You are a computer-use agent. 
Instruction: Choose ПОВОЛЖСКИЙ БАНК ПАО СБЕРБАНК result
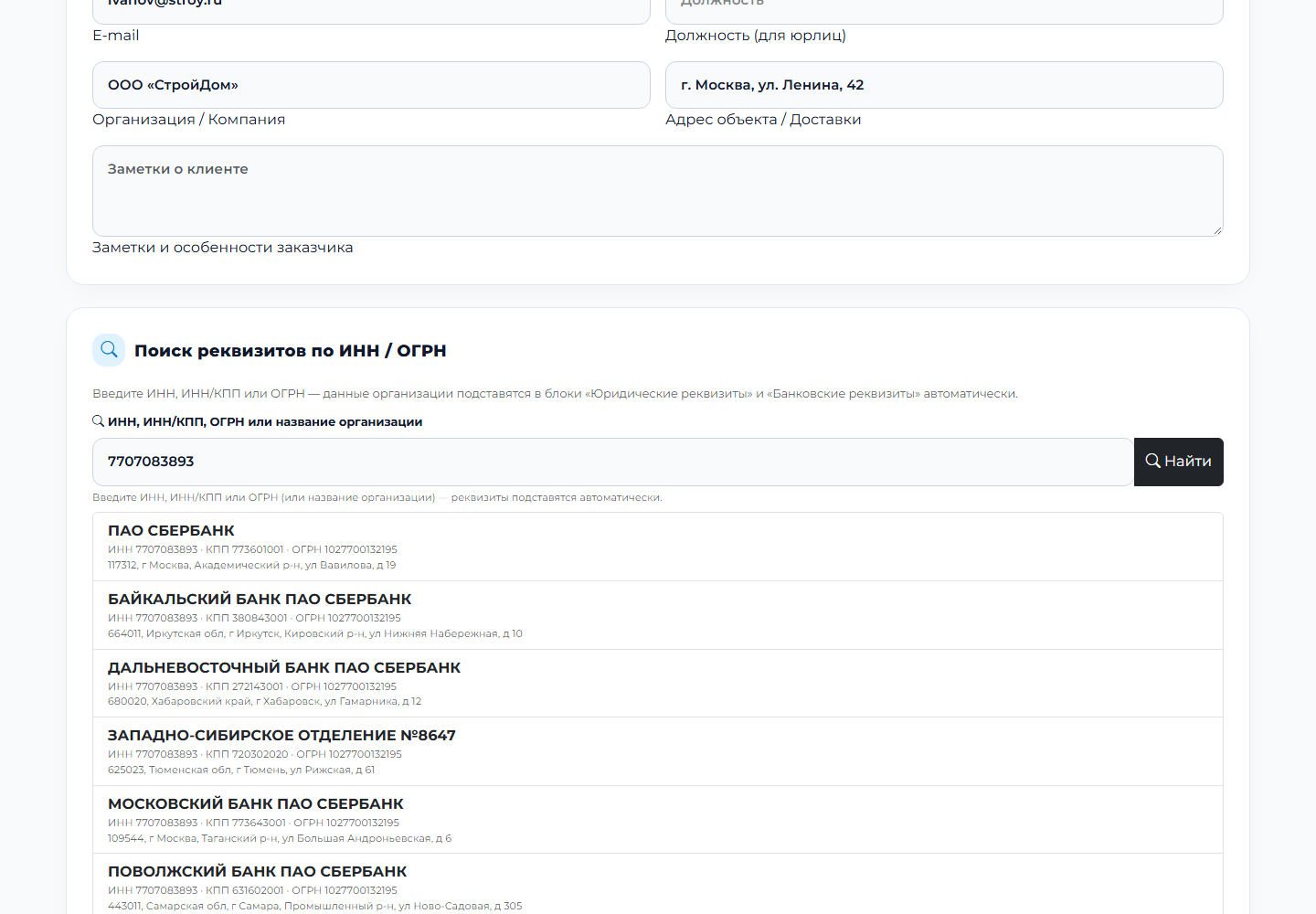point(658,885)
